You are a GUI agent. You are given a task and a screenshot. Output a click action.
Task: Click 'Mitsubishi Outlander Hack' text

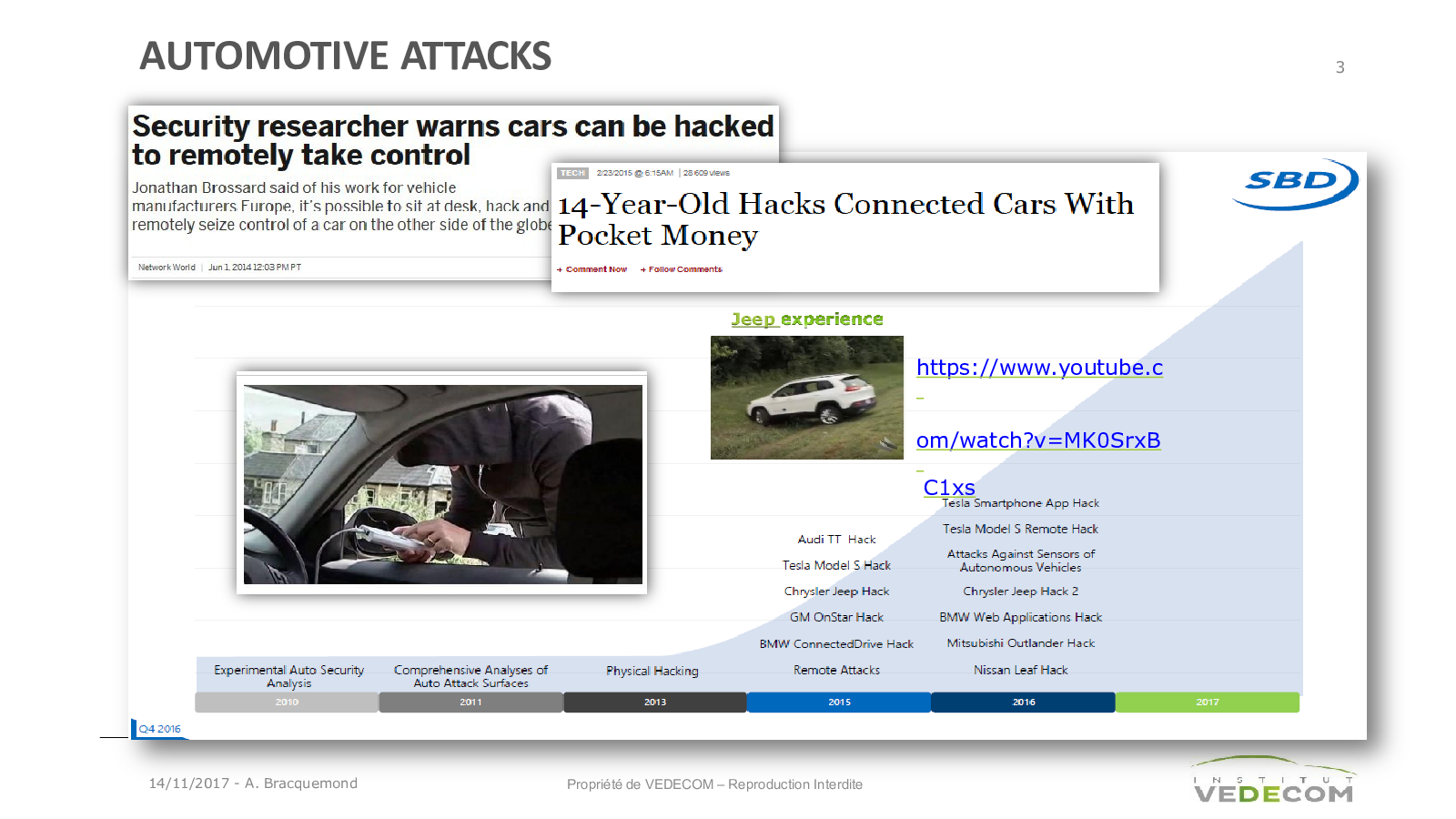(x=1021, y=643)
